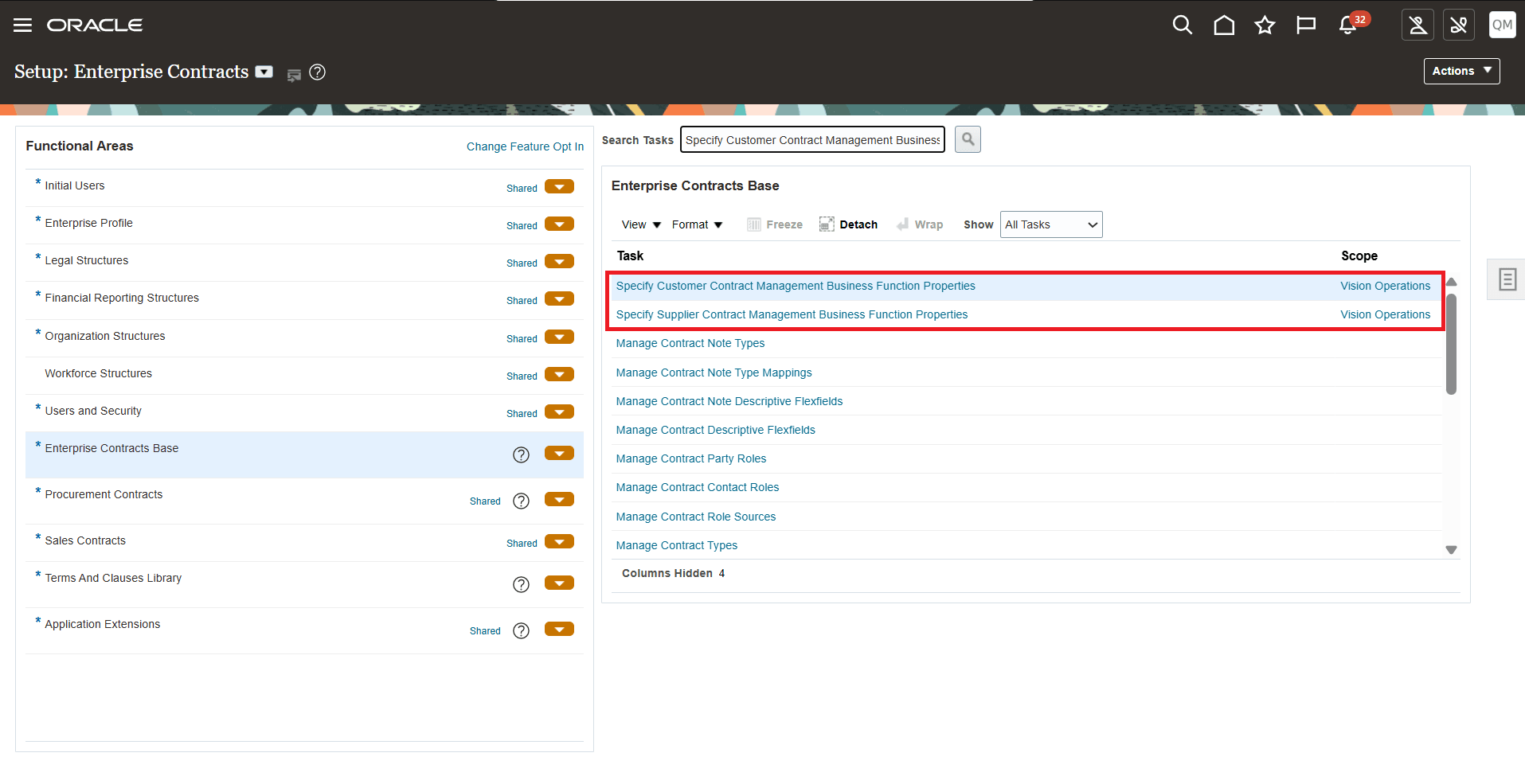The height and width of the screenshot is (784, 1525).
Task: Open Manage Contract Note Descriptive Flexfields task
Action: point(729,401)
